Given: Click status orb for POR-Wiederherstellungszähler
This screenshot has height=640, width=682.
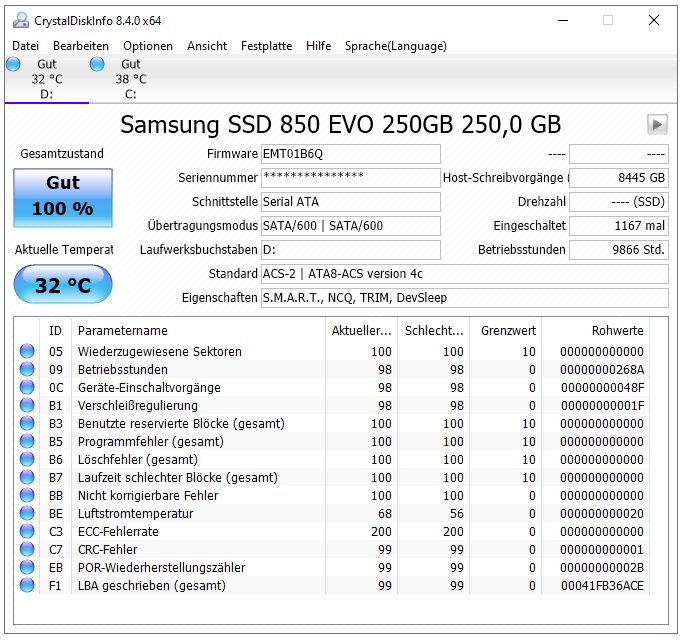Looking at the screenshot, I should tap(27, 567).
